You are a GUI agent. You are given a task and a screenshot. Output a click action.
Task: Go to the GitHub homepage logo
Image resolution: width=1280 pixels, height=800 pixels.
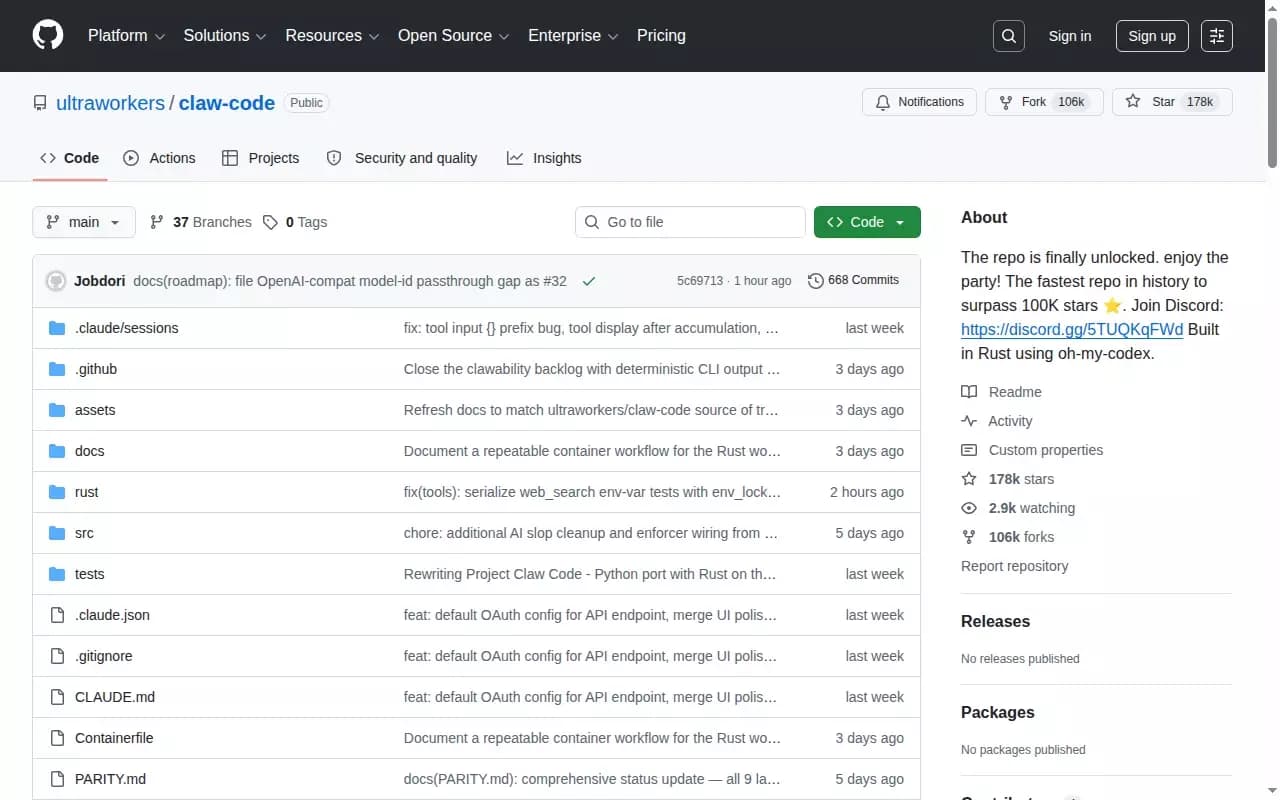pos(48,35)
